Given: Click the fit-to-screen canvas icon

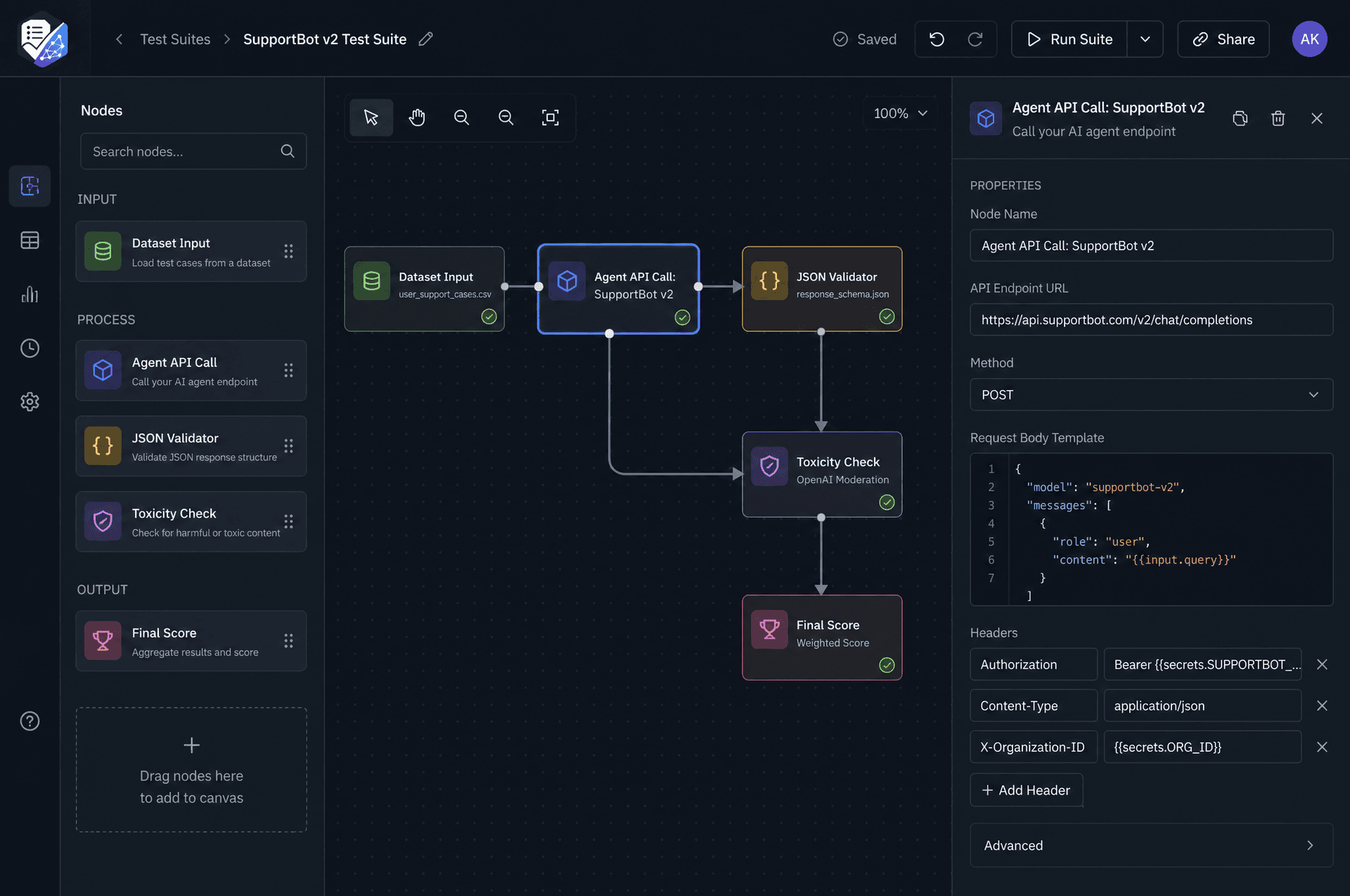Looking at the screenshot, I should tap(551, 117).
